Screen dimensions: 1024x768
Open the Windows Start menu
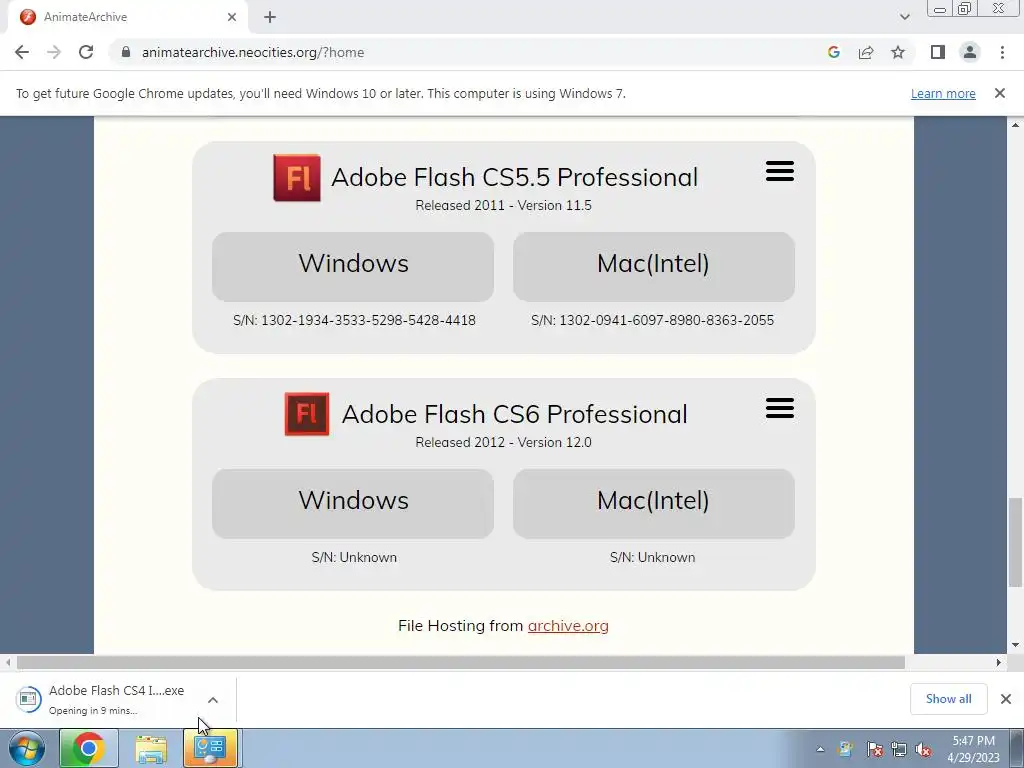[x=27, y=748]
